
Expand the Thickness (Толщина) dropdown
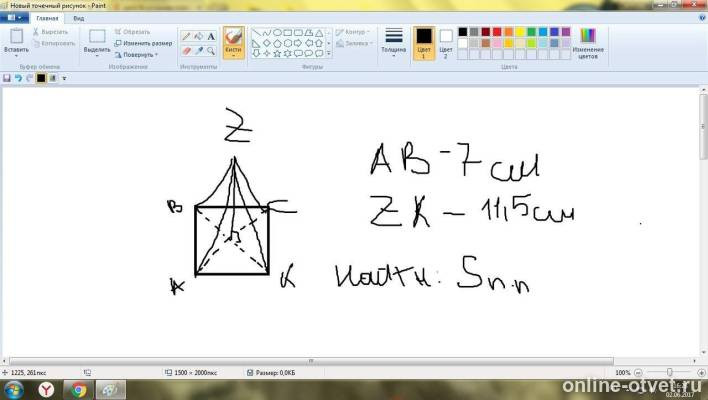pos(393,43)
